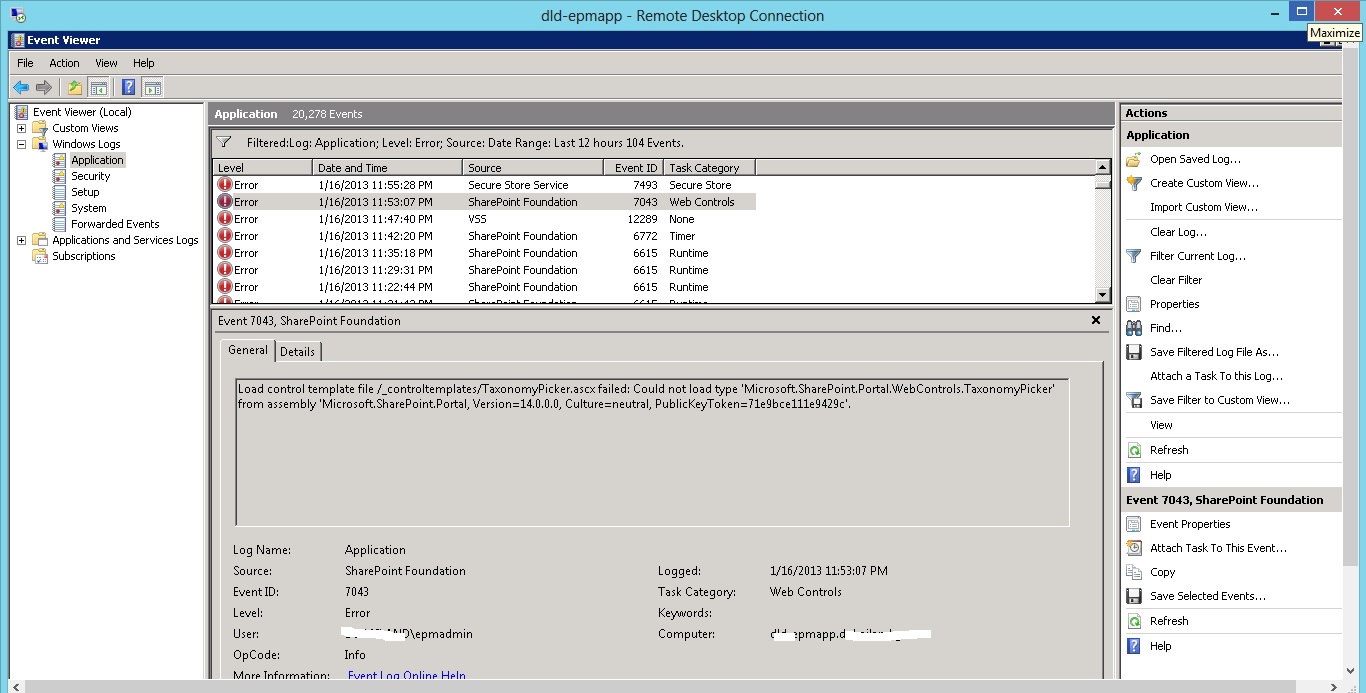Click the event list scroll down arrow
1366x693 pixels.
1102,295
